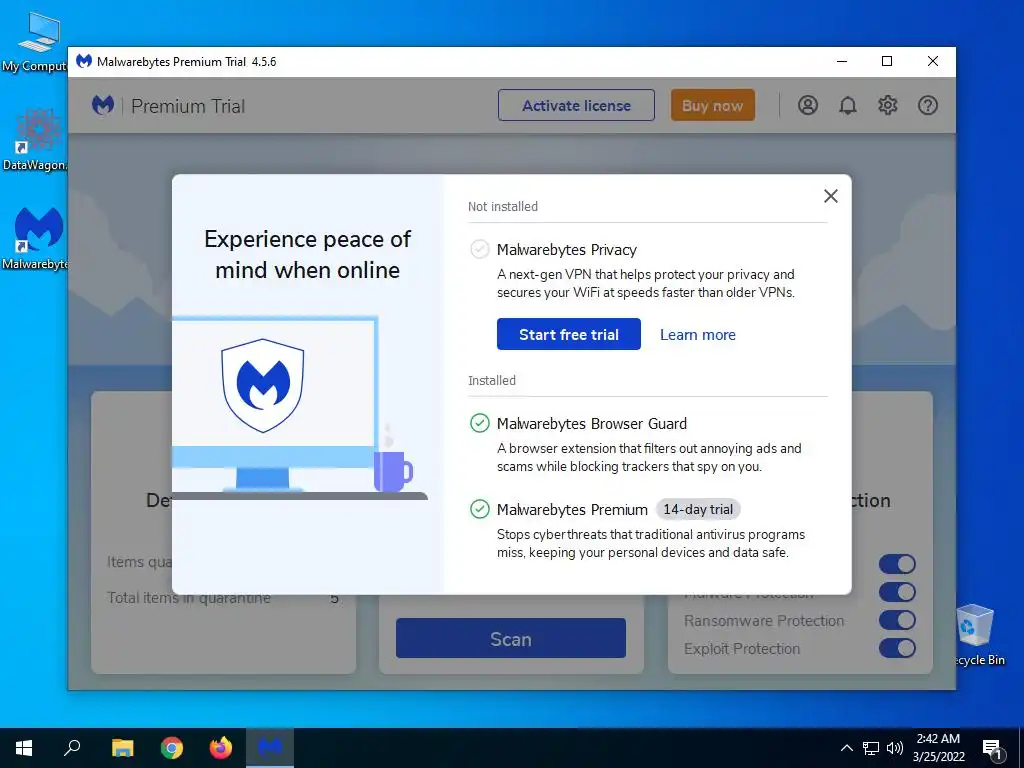The image size is (1024, 768).
Task: Click the Malwarebytes Premium title
Action: [572, 509]
